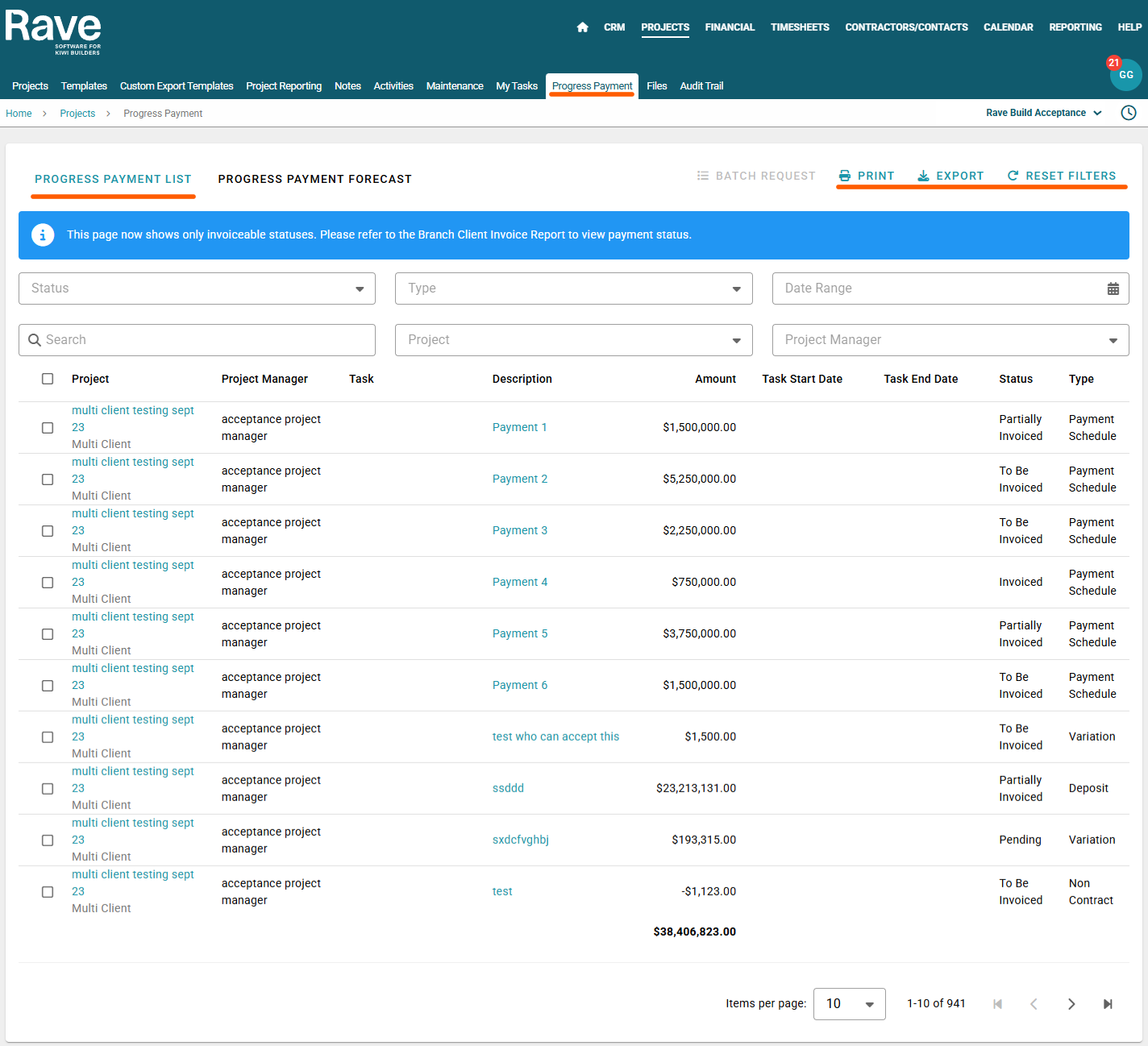The image size is (1148, 1046).
Task: Expand the Status filter dropdown
Action: [x=197, y=288]
